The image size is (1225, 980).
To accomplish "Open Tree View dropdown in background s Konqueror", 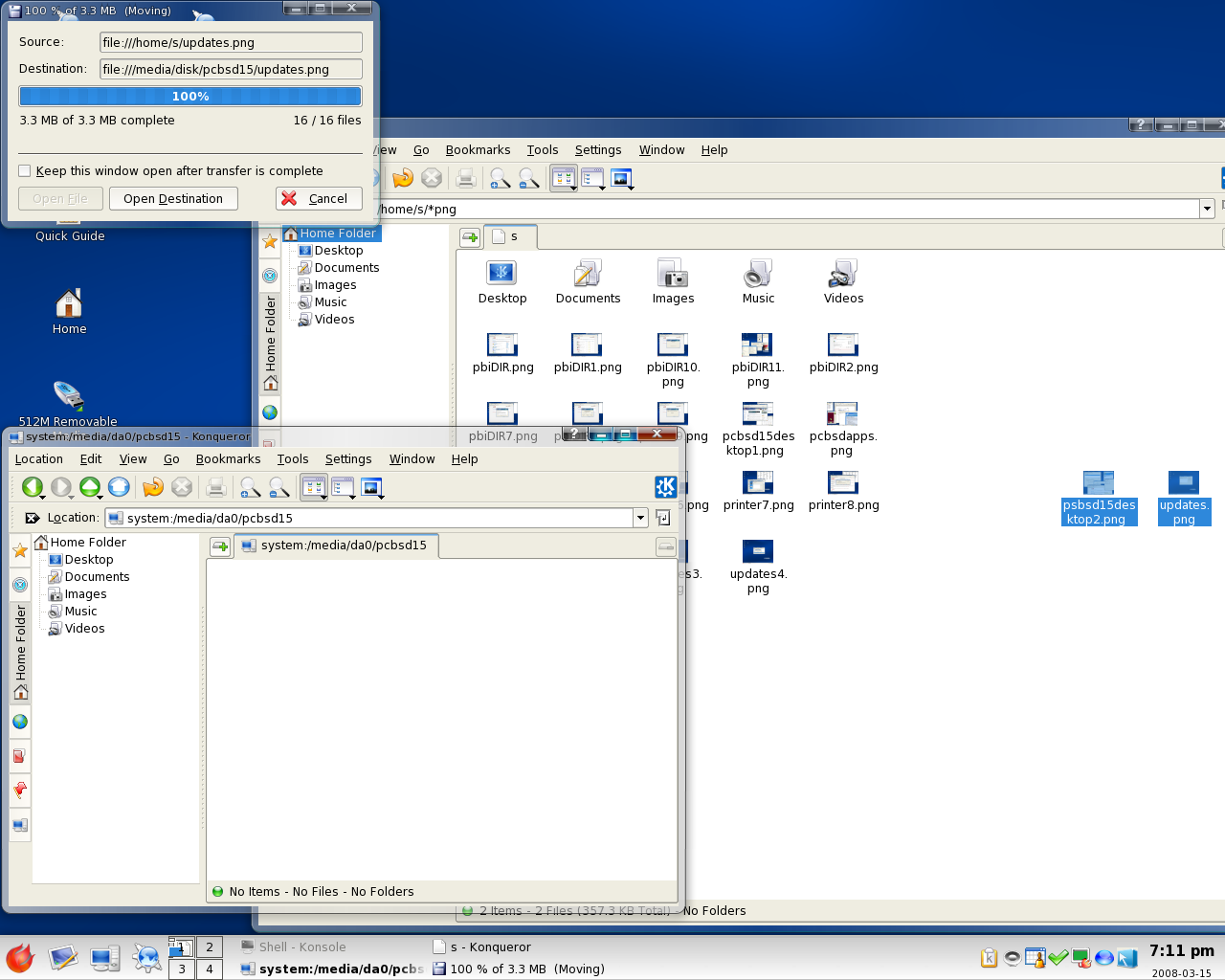I will pyautogui.click(x=592, y=179).
